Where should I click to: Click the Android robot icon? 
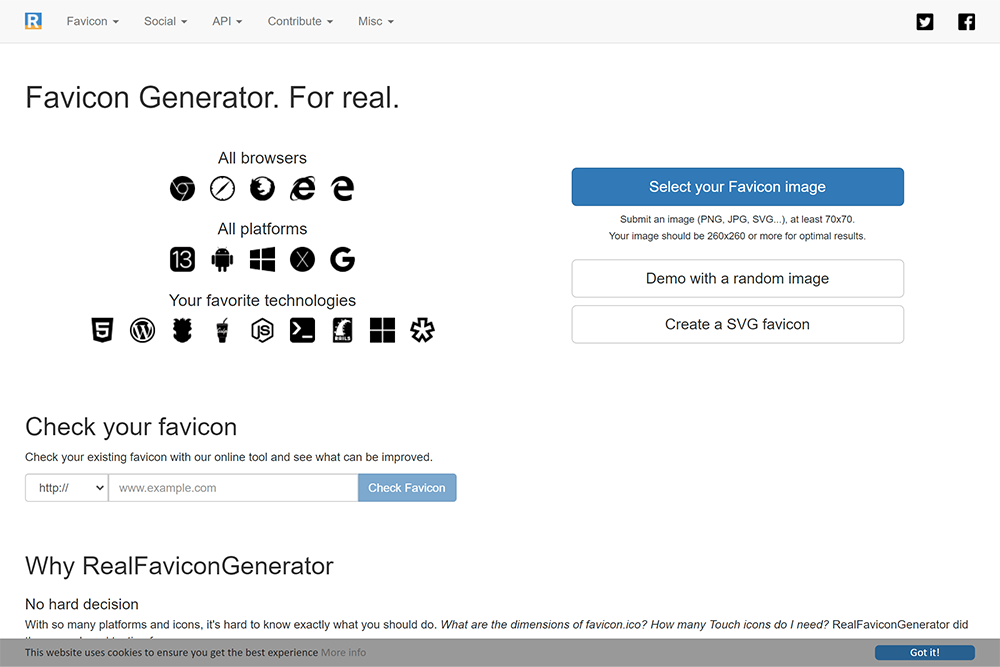click(223, 260)
